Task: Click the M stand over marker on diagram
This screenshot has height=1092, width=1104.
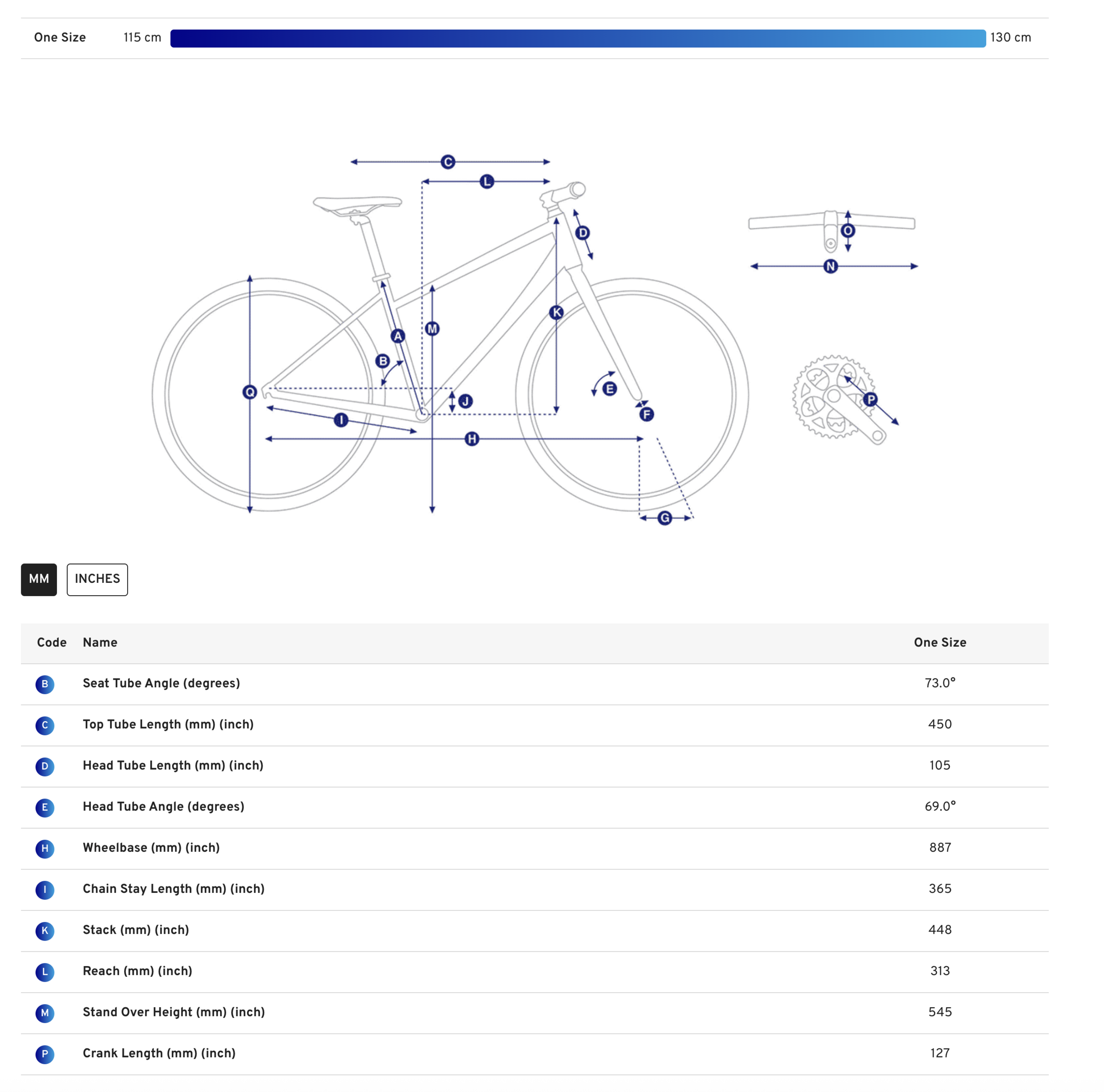Action: pyautogui.click(x=433, y=329)
